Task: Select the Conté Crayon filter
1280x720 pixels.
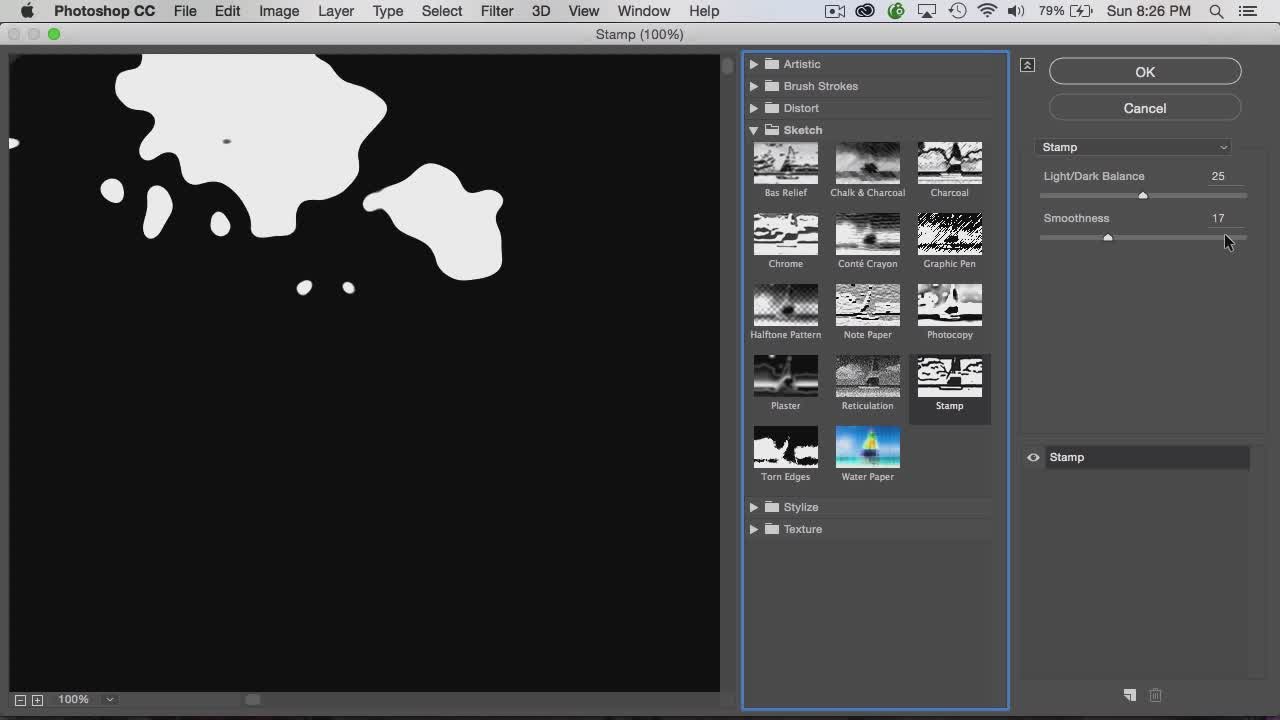Action: pos(867,234)
